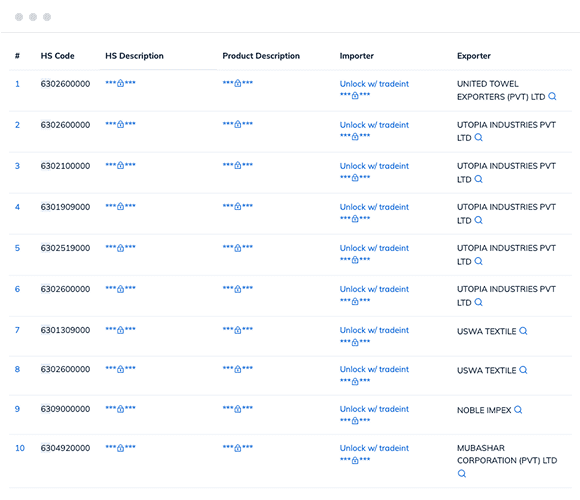Screen dimensions: 580x500
Task: Open row number 10 link
Action: pos(20,448)
